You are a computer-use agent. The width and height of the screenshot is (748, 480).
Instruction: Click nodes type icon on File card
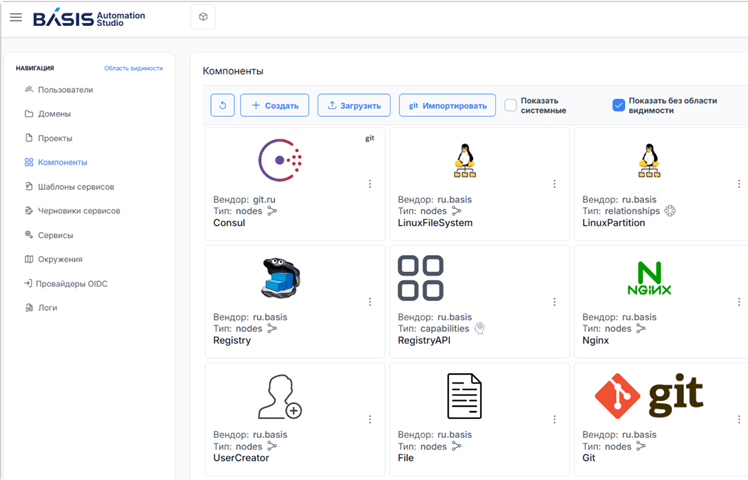click(x=457, y=446)
